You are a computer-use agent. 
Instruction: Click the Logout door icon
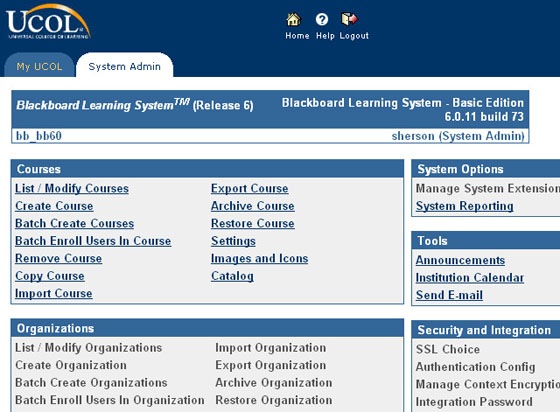349,19
